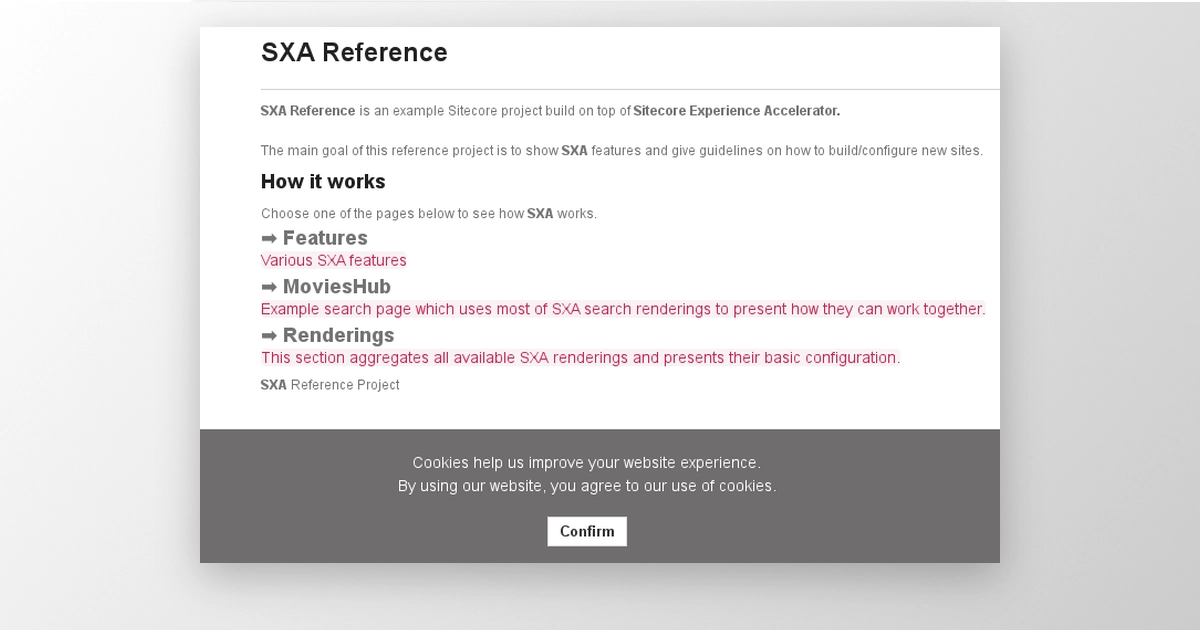Image resolution: width=1200 pixels, height=630 pixels.
Task: Open the MoviesHub page heading link
Action: (x=326, y=287)
